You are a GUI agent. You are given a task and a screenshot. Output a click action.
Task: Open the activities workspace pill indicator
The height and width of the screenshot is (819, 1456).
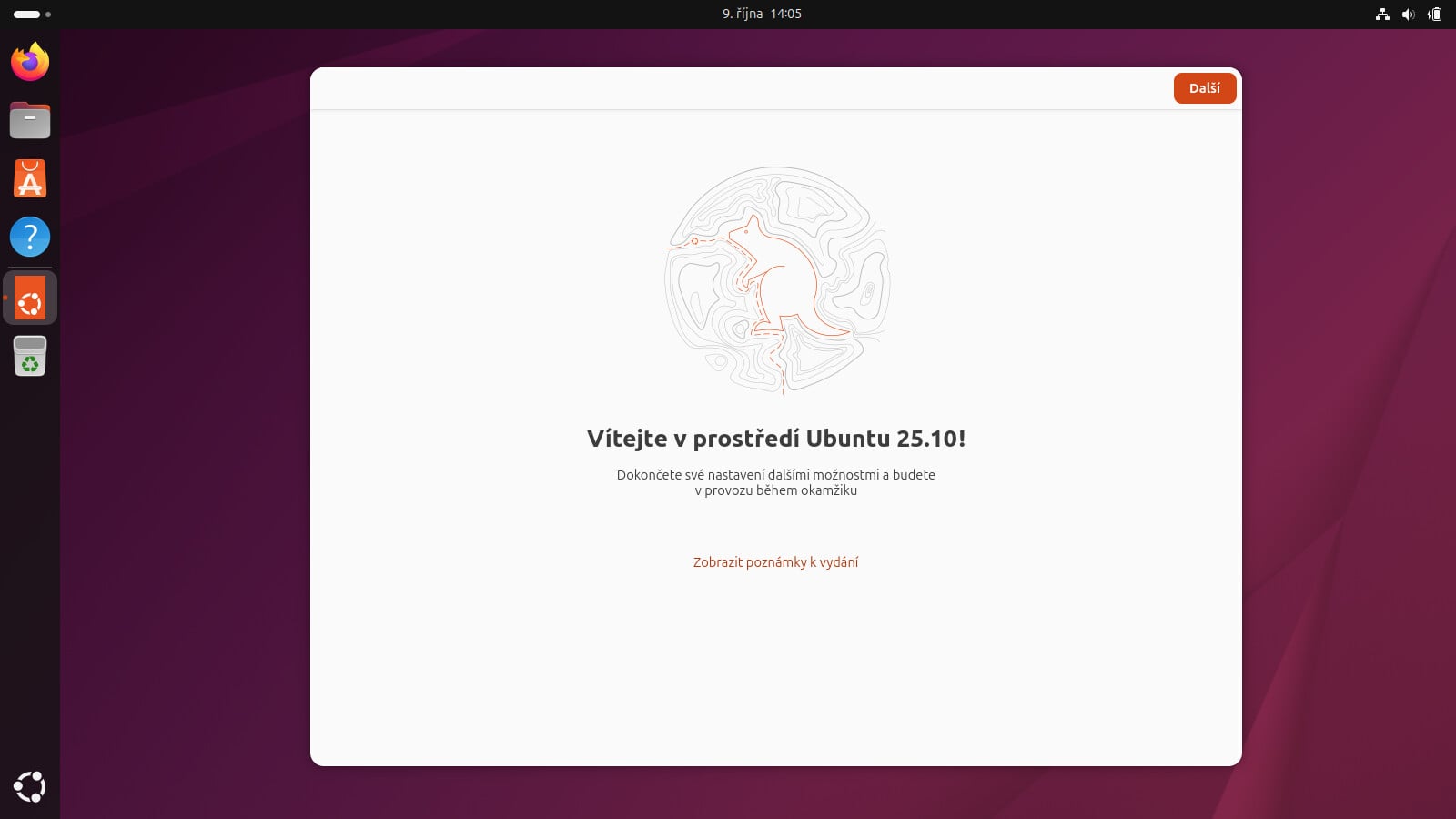26,15
